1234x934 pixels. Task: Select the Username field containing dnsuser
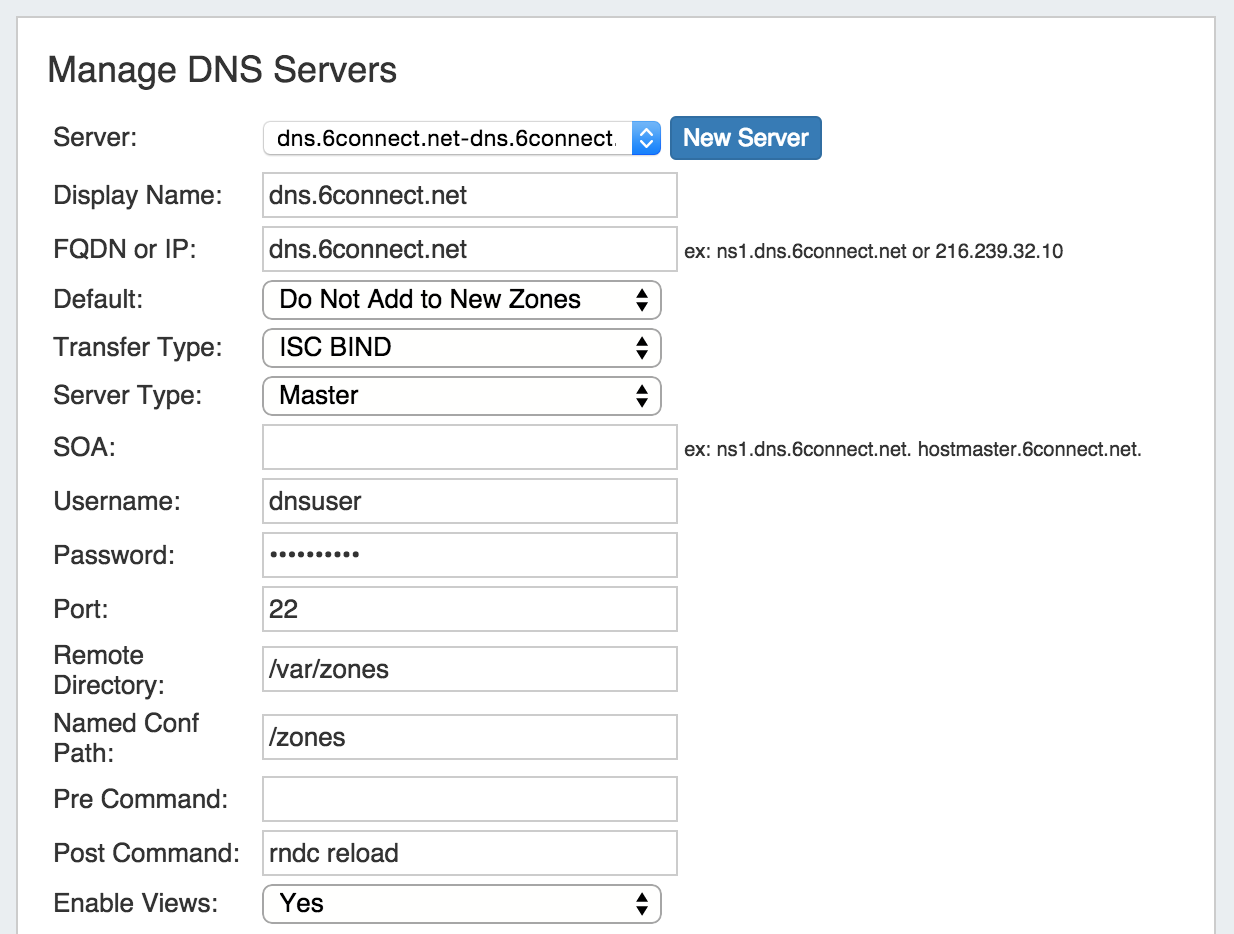tap(469, 501)
